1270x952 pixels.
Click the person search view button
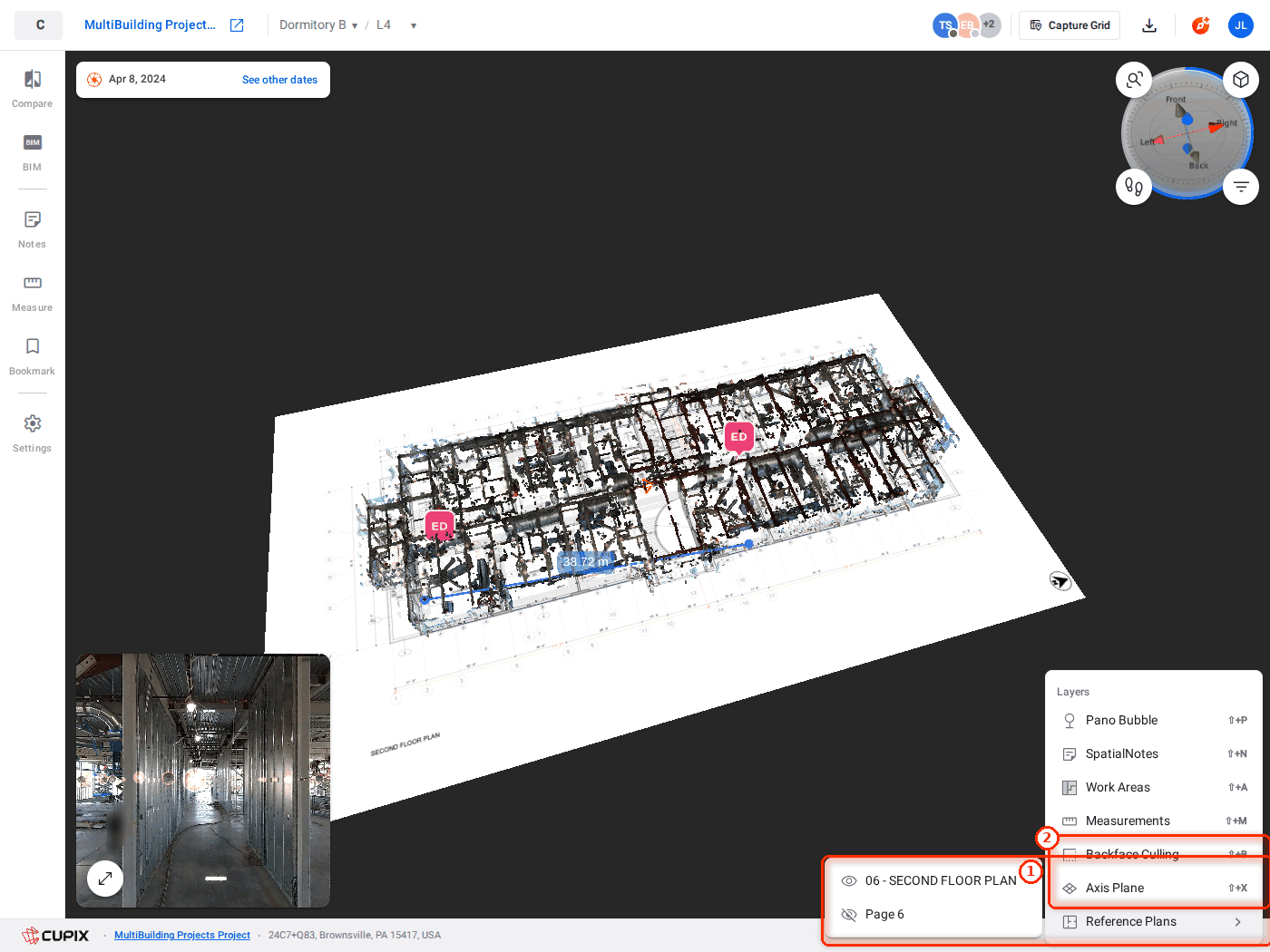click(1134, 80)
